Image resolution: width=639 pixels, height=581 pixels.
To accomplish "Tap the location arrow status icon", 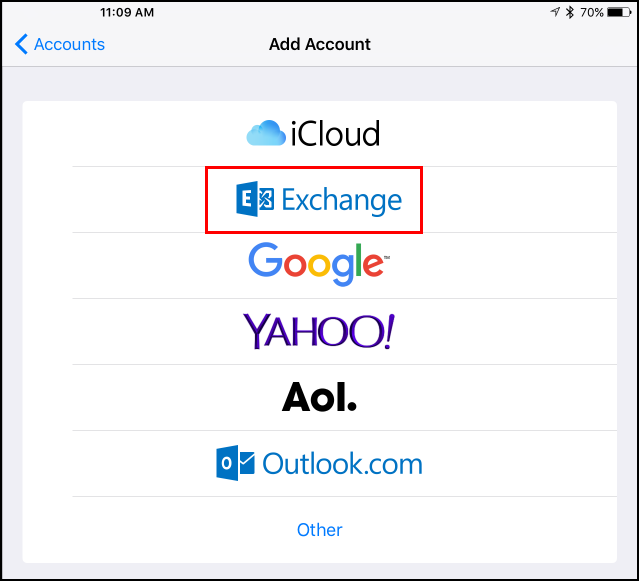I will pos(555,12).
